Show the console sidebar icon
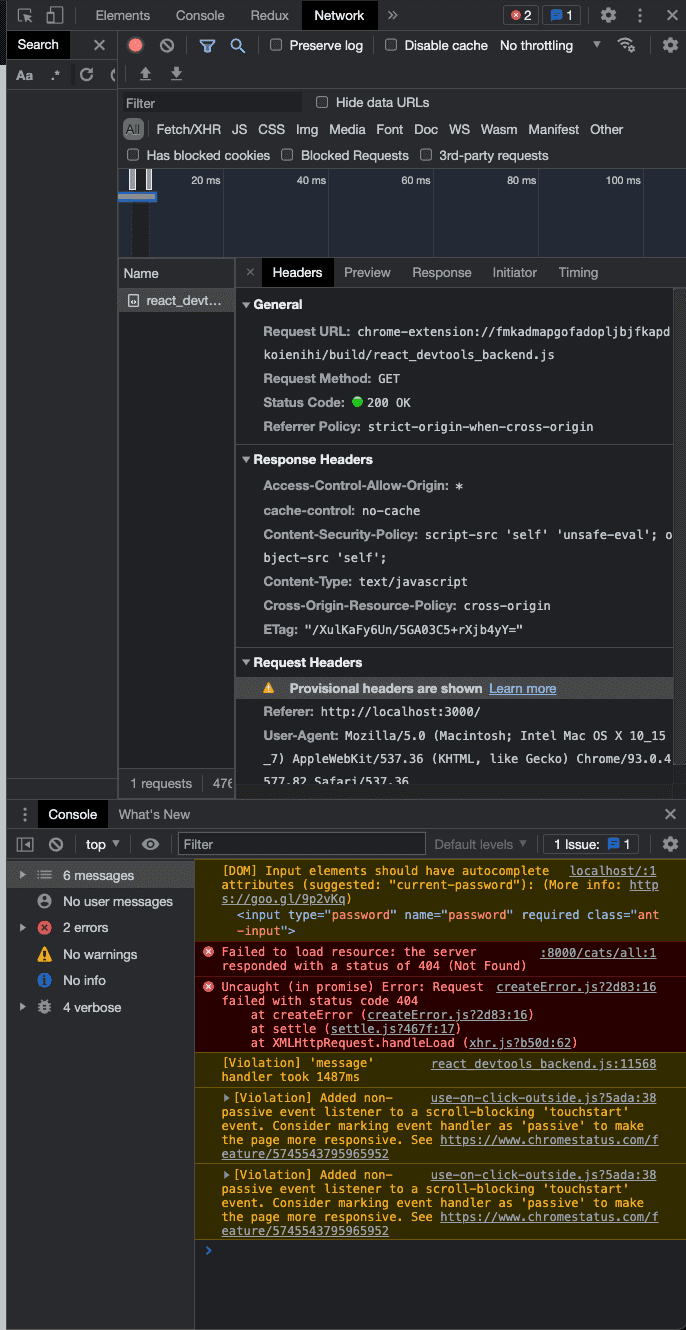The height and width of the screenshot is (1330, 686). 26,844
